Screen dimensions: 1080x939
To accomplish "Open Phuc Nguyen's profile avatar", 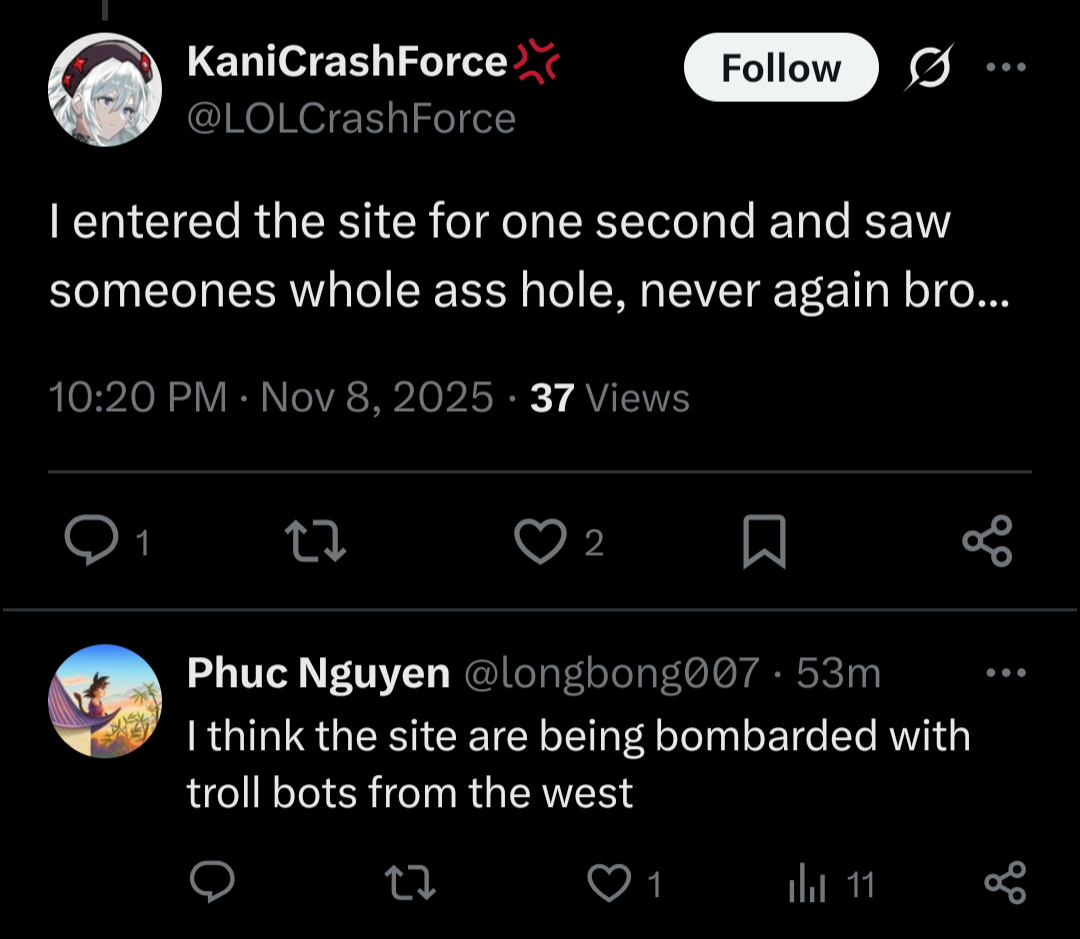I will (104, 700).
